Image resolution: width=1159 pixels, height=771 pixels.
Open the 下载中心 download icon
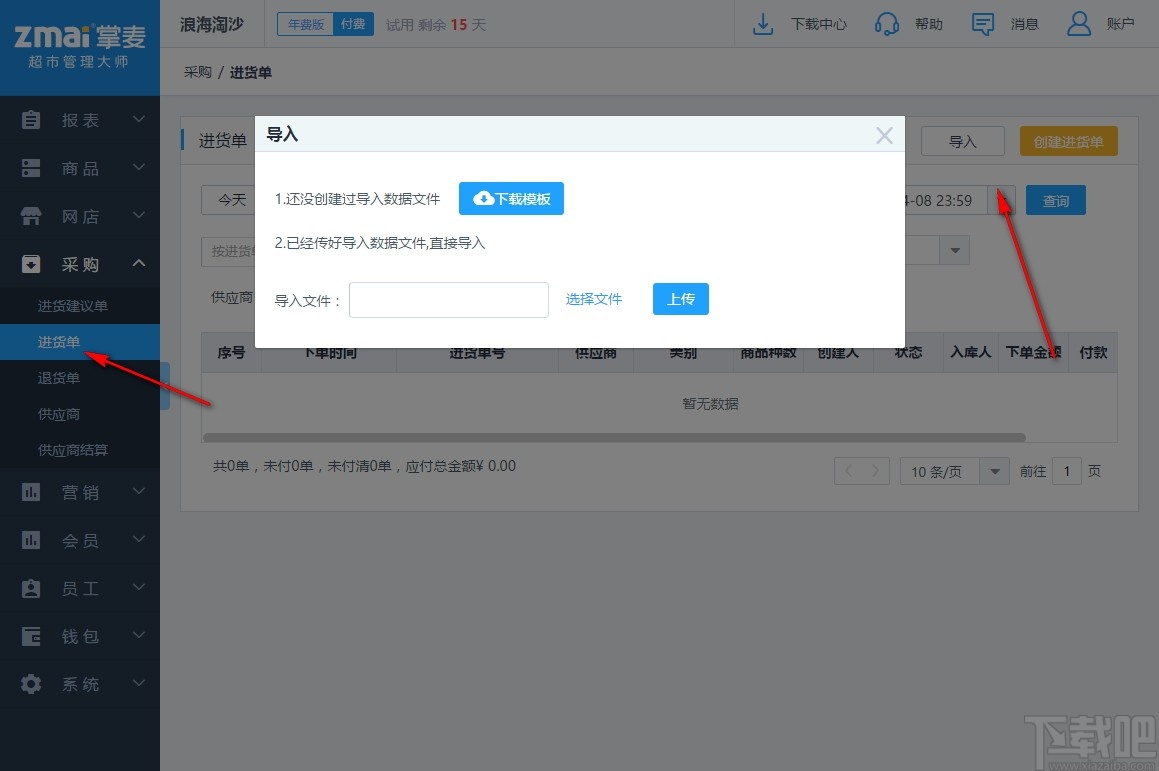pos(763,23)
